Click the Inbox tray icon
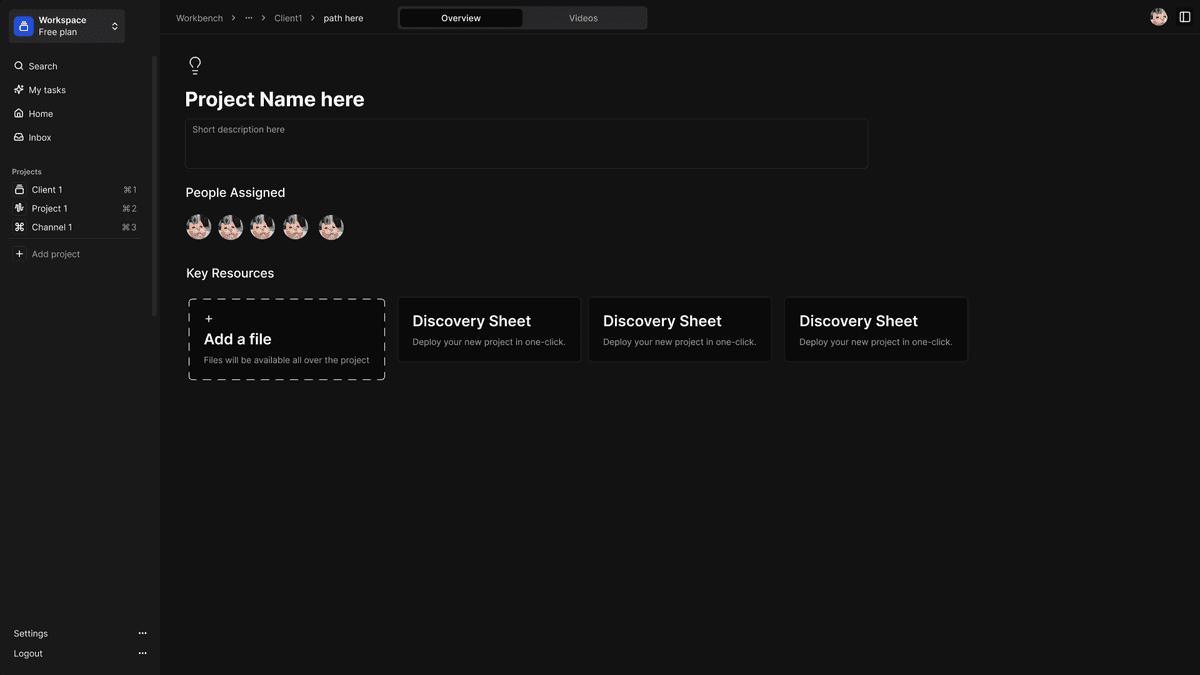 tap(19, 138)
